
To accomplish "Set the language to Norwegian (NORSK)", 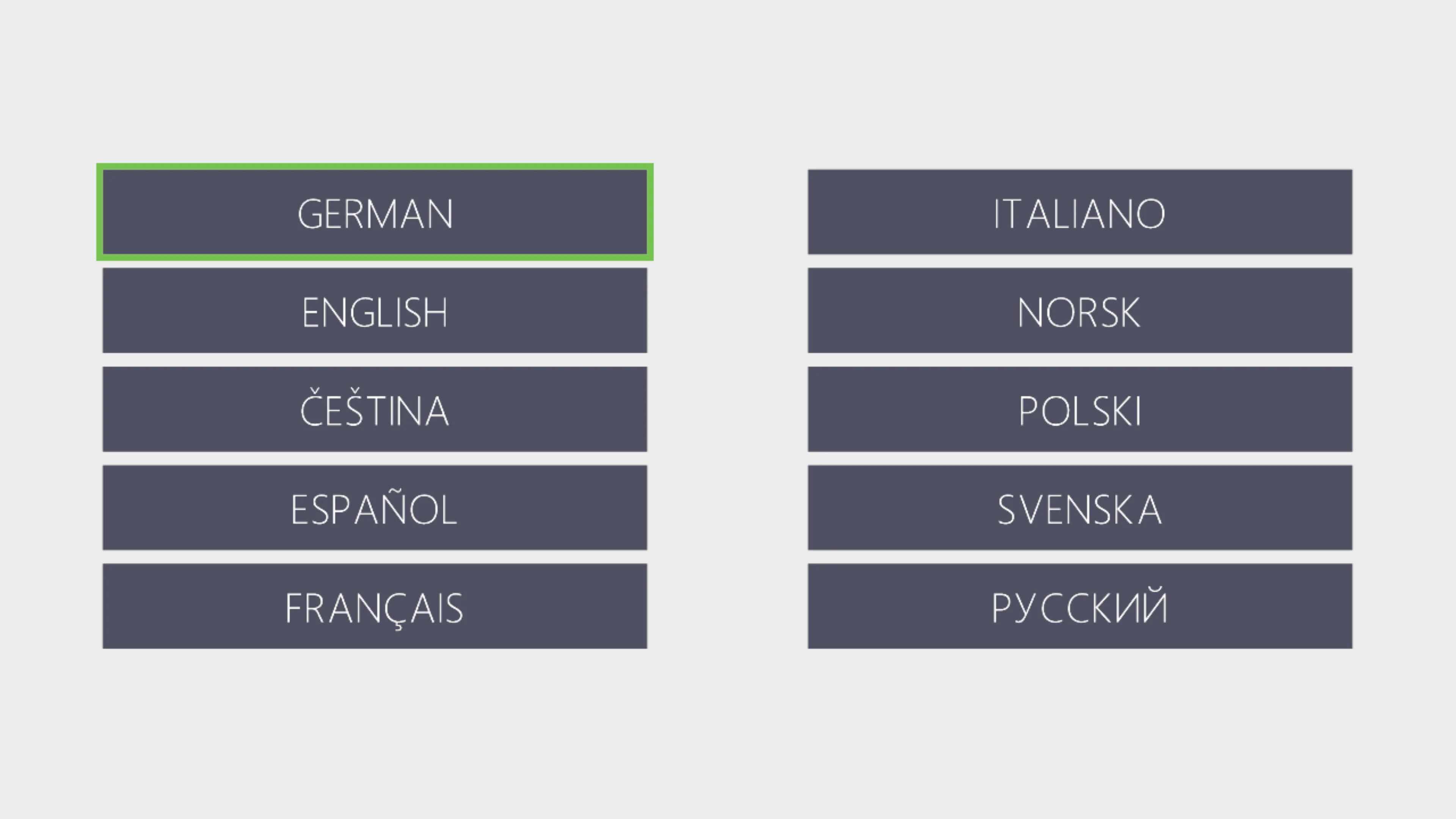I will [x=1079, y=311].
